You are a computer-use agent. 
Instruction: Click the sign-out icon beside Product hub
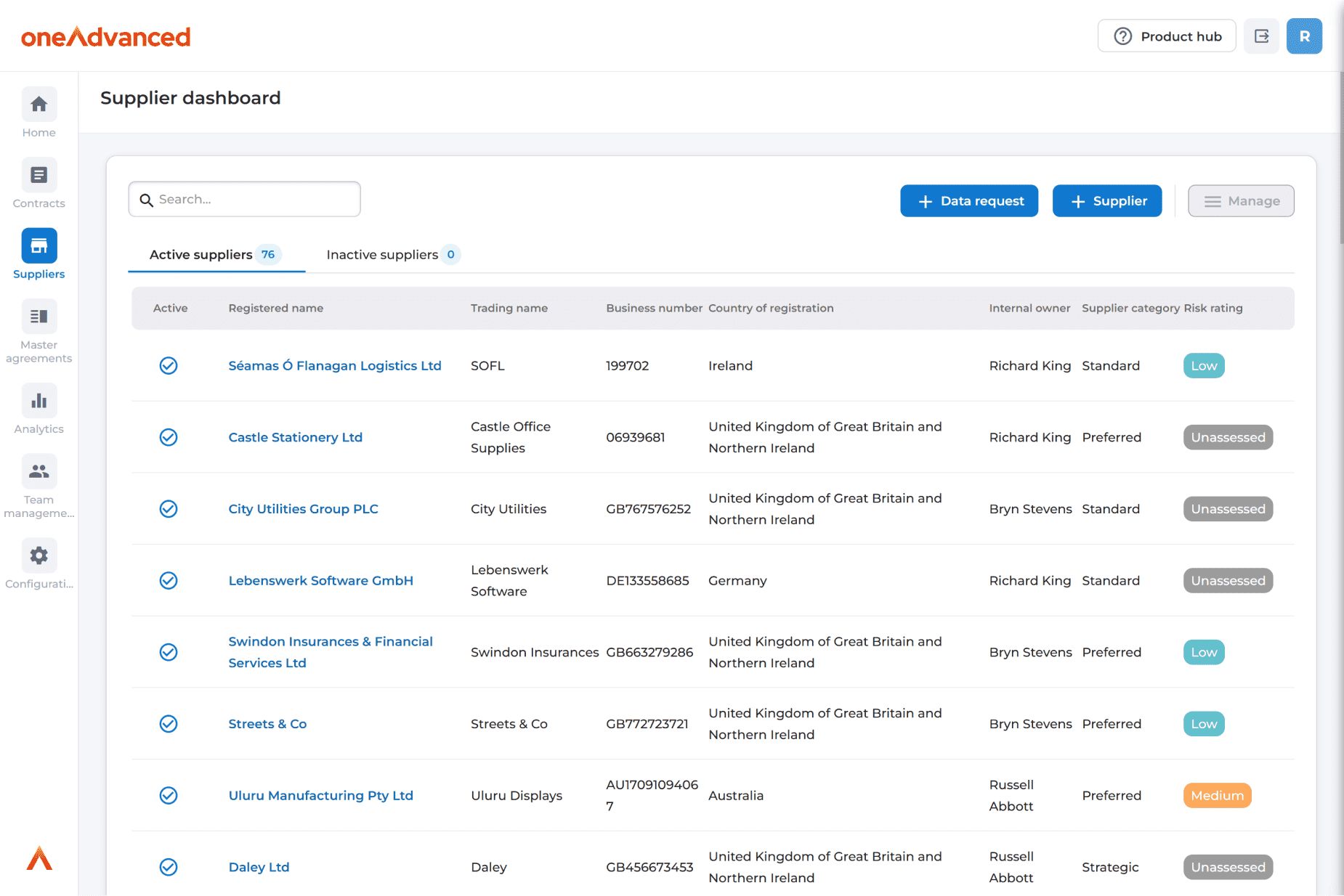[x=1261, y=36]
